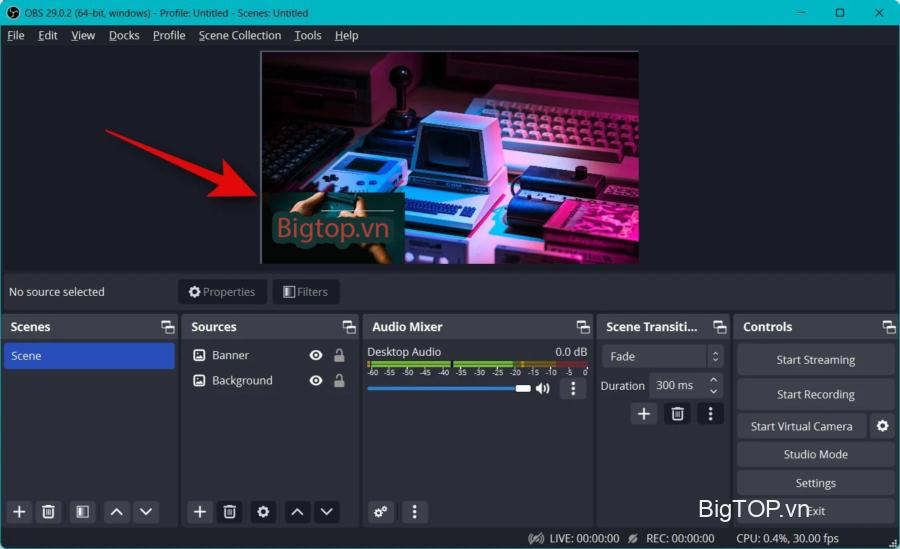This screenshot has height=549, width=900.
Task: Click the Bigtop.vn banner in the preview
Action: 334,228
